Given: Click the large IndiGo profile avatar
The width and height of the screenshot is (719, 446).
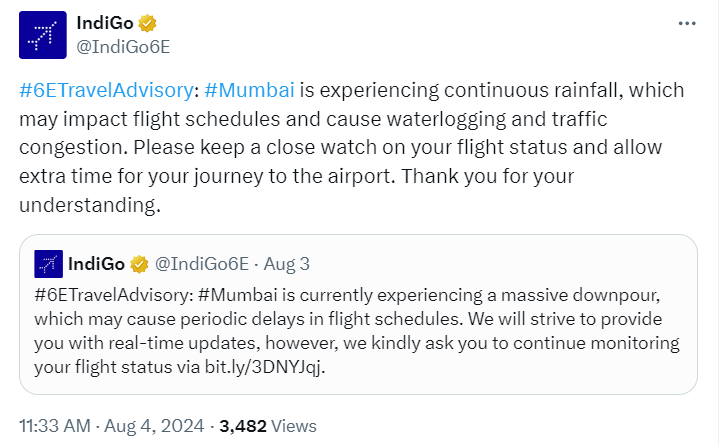Looking at the screenshot, I should 41,38.
